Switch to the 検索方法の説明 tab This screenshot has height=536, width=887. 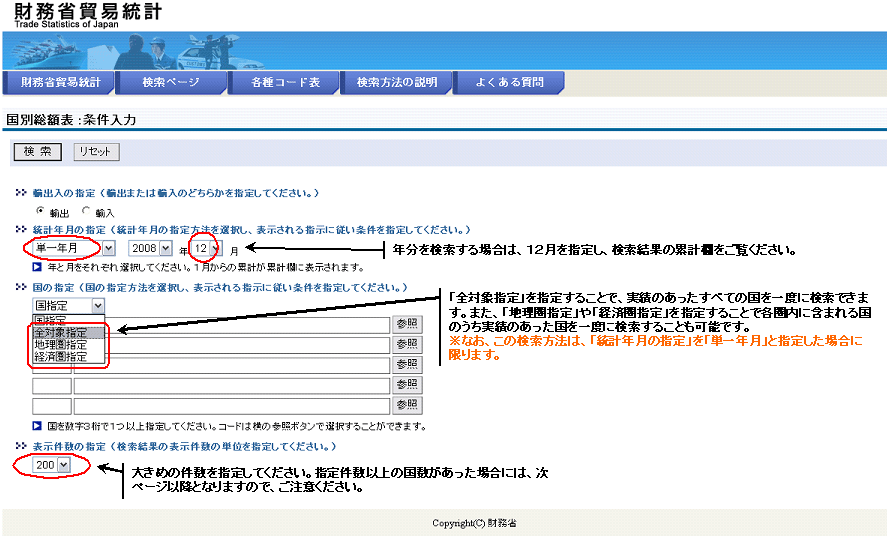click(x=397, y=83)
